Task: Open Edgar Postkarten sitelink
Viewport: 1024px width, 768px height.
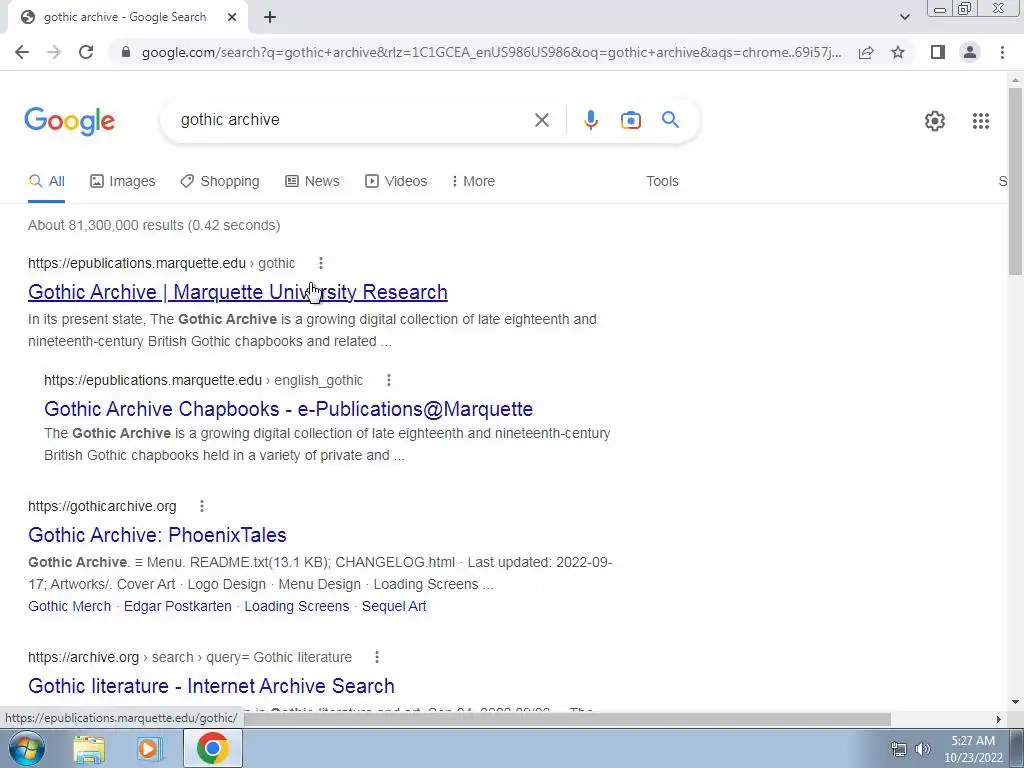Action: [178, 606]
